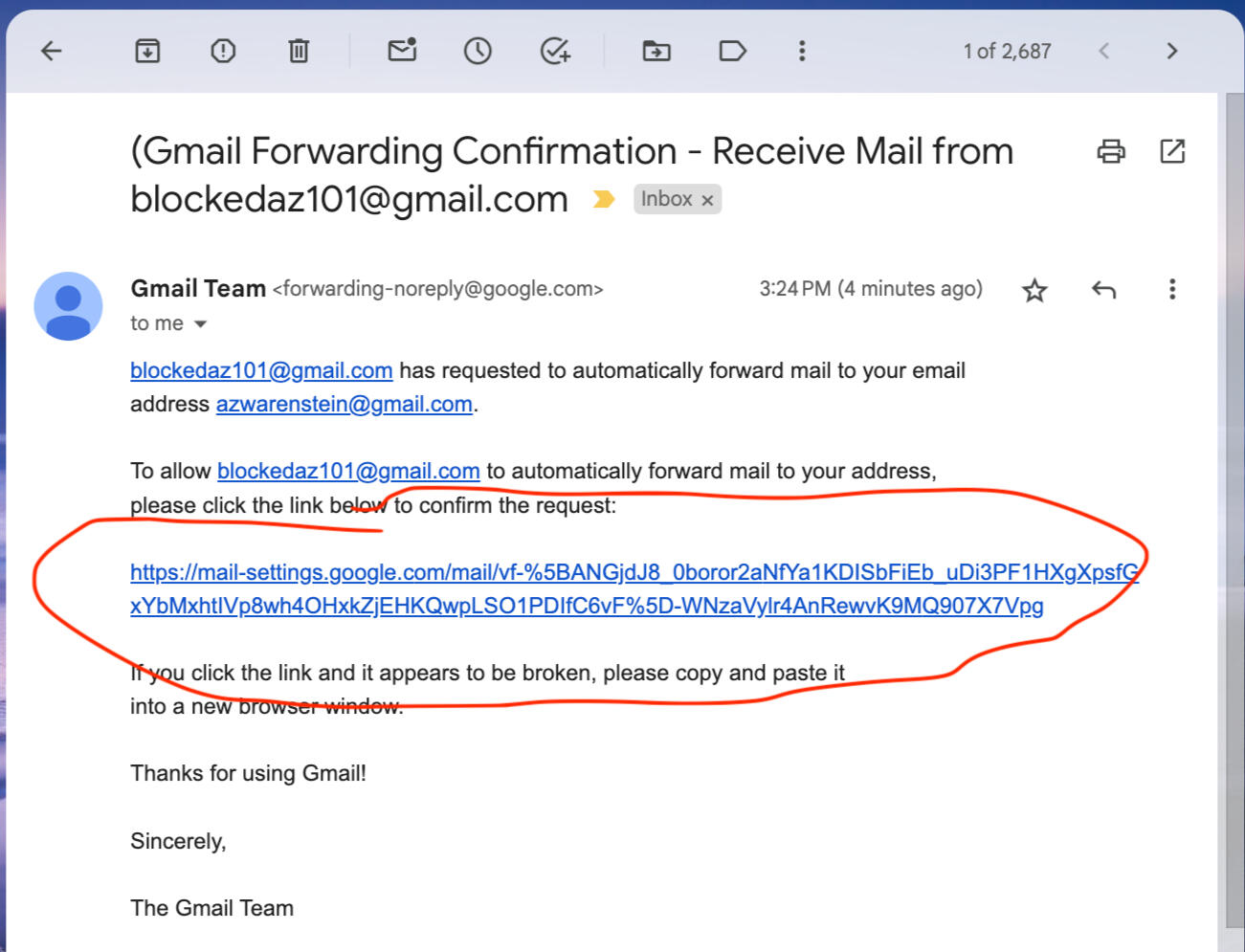Open toolbar More options menu
The image size is (1245, 952).
coord(802,51)
